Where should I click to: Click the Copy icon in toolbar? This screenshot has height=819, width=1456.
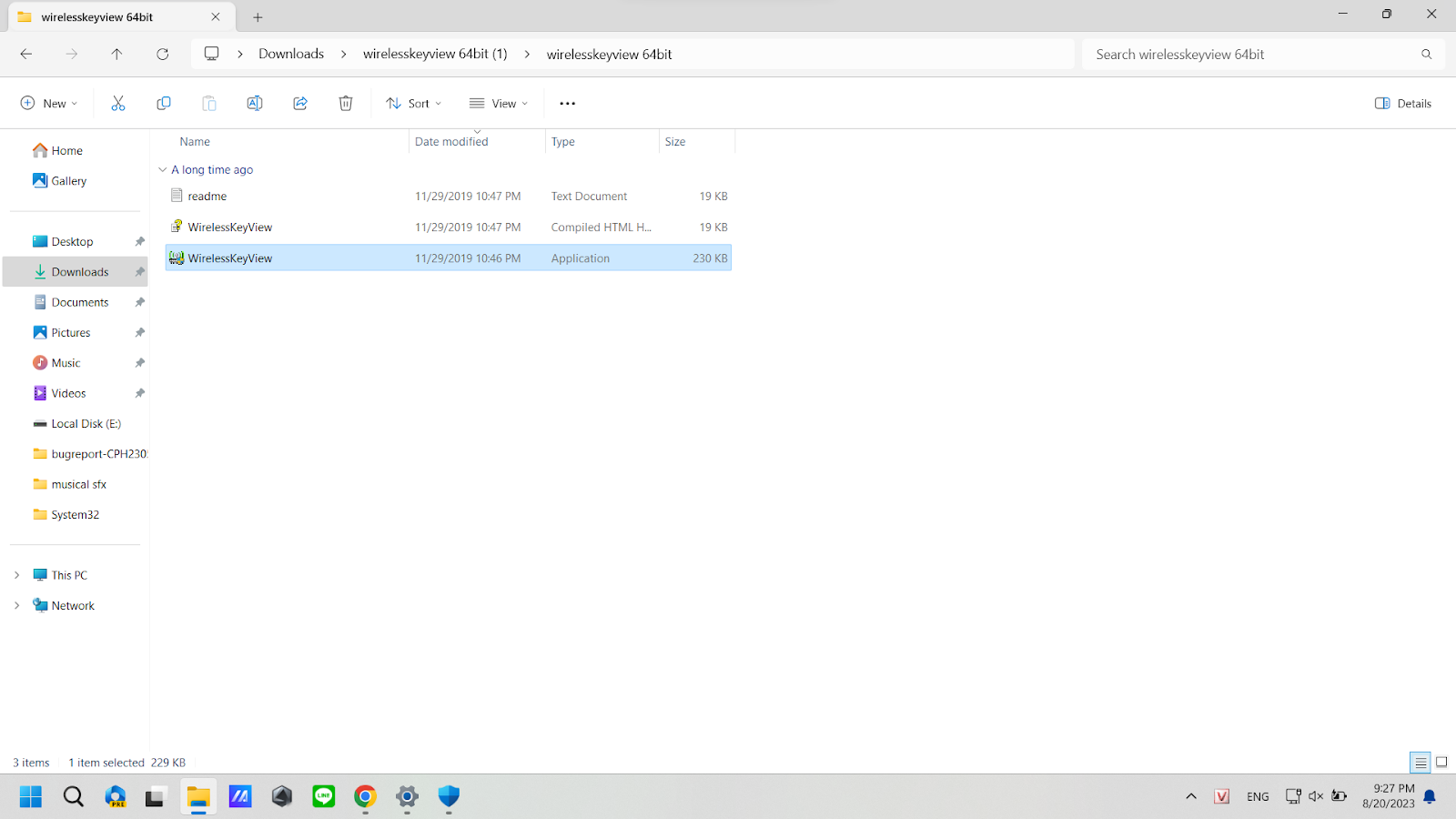[164, 104]
